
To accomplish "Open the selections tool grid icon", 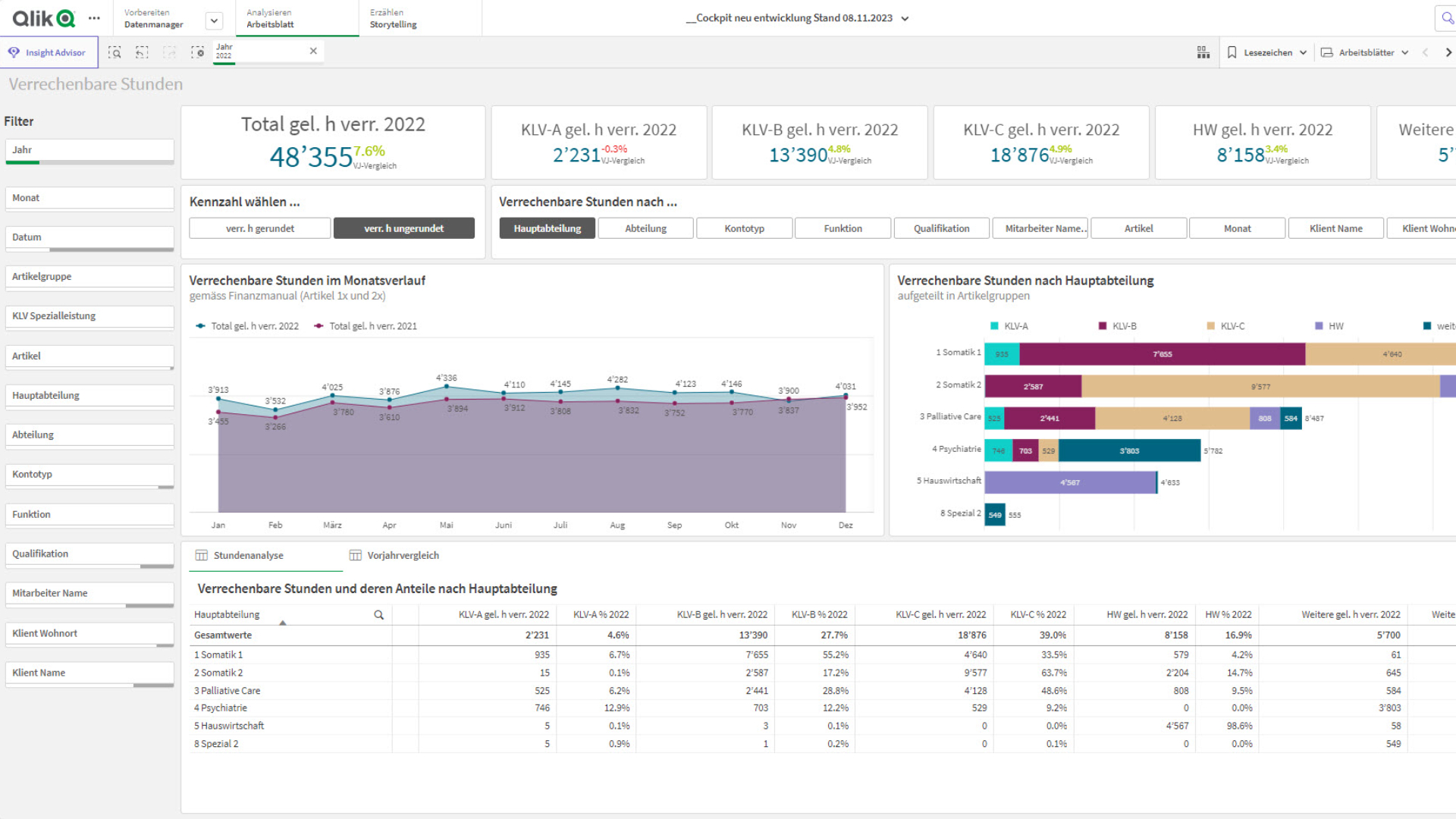I will [1203, 52].
